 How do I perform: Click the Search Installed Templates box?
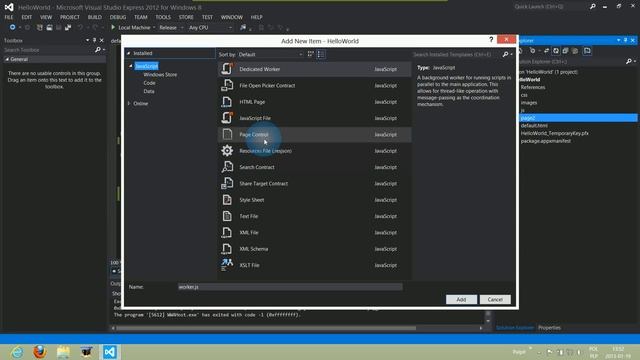tap(456, 54)
